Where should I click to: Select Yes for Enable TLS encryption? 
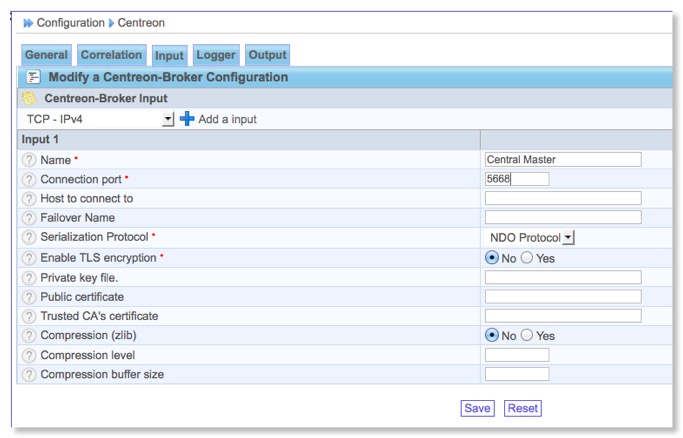tap(527, 258)
